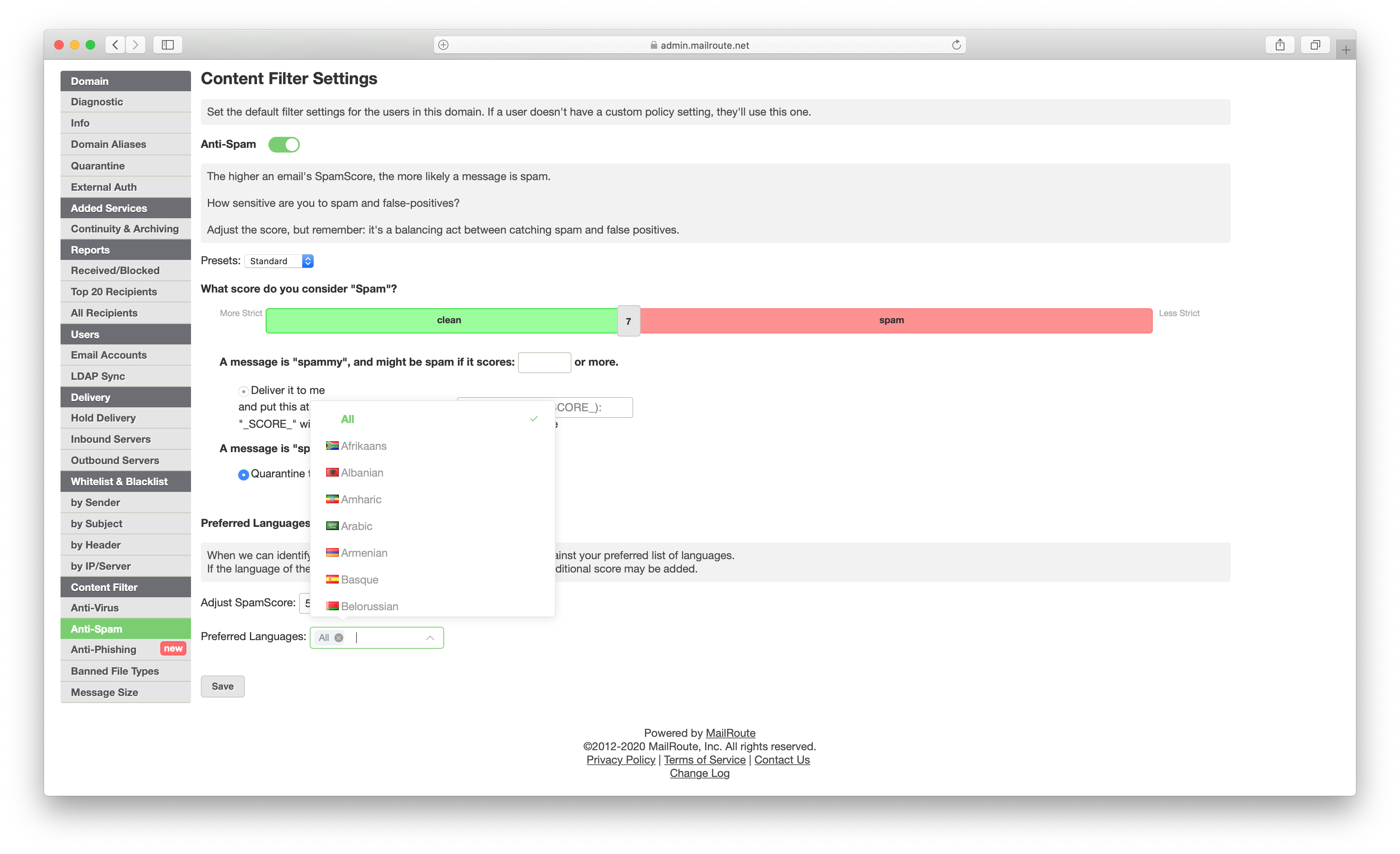This screenshot has width=1400, height=854.
Task: Open LDAP Sync in the sidebar
Action: point(125,376)
